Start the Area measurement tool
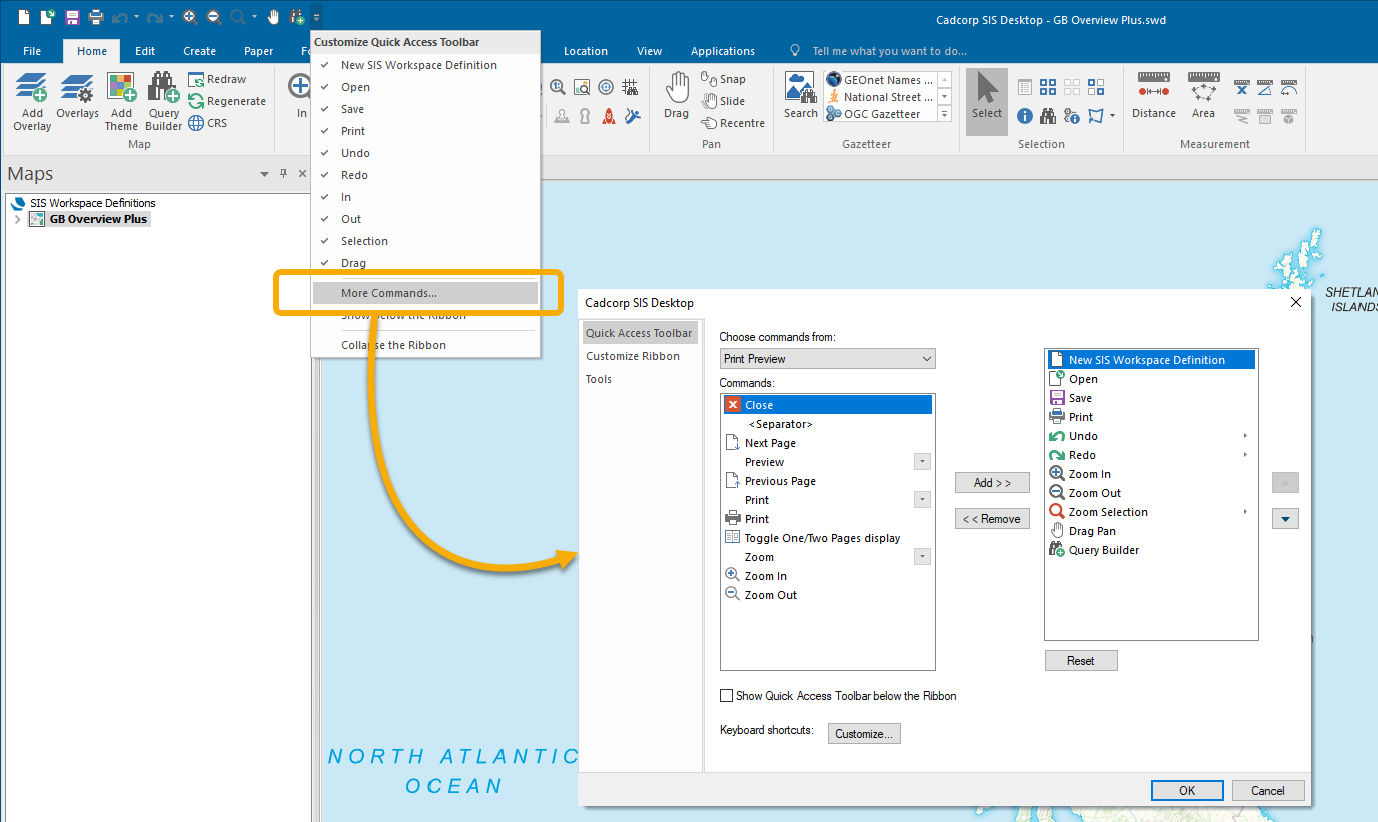1378x822 pixels. pos(1203,95)
